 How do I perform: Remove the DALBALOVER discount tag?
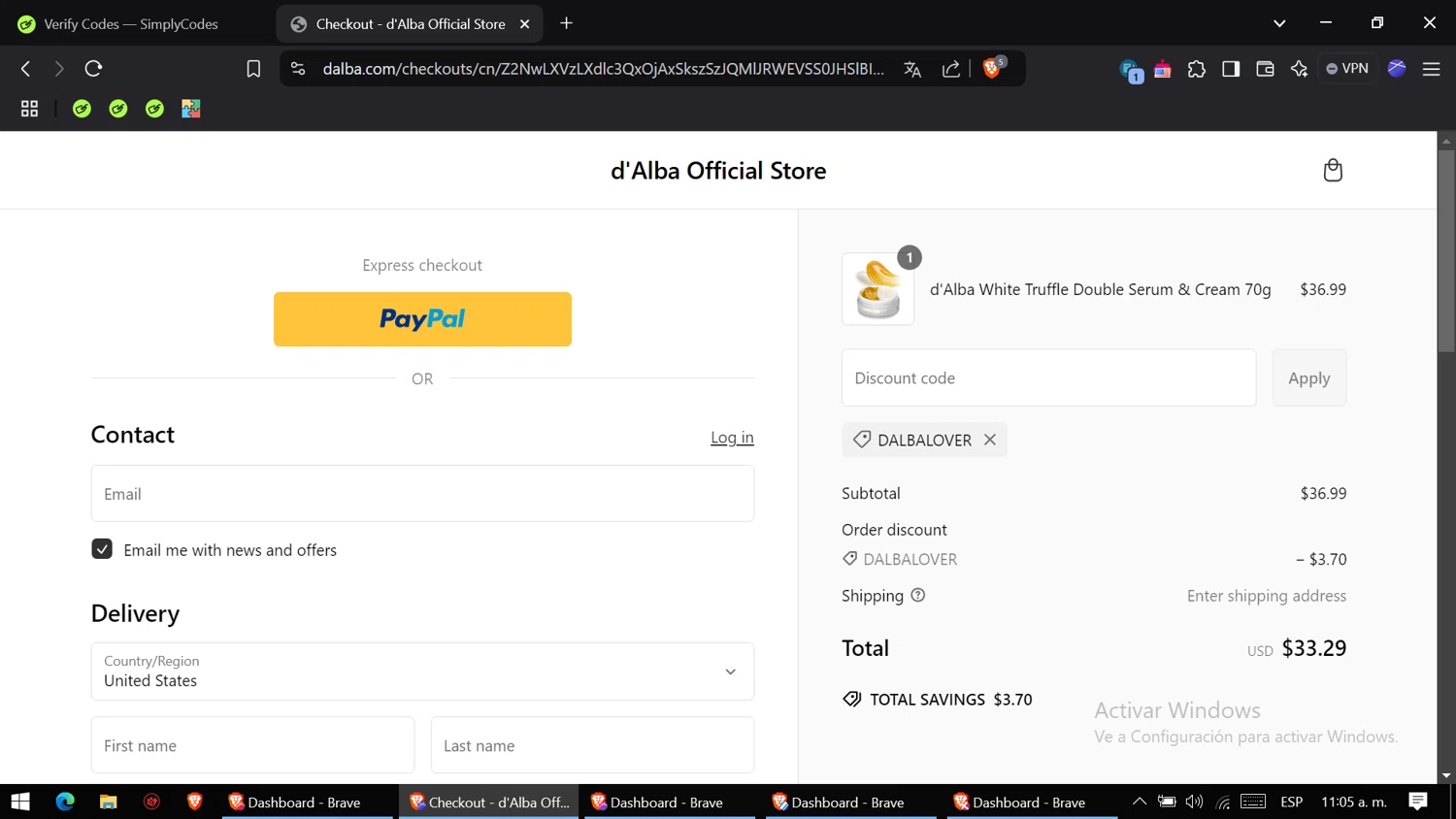tap(989, 440)
